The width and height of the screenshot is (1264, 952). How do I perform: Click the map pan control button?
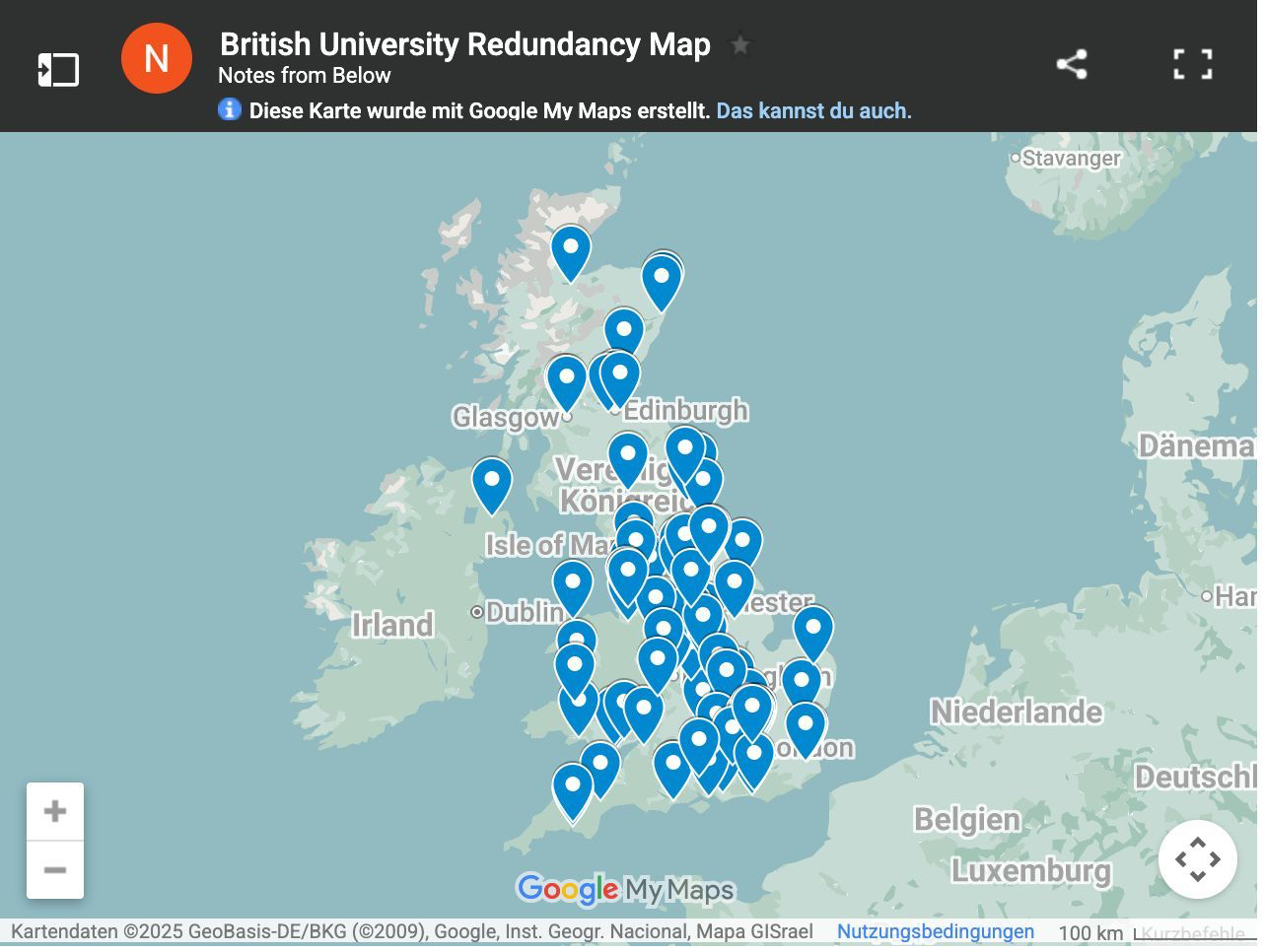(1197, 859)
